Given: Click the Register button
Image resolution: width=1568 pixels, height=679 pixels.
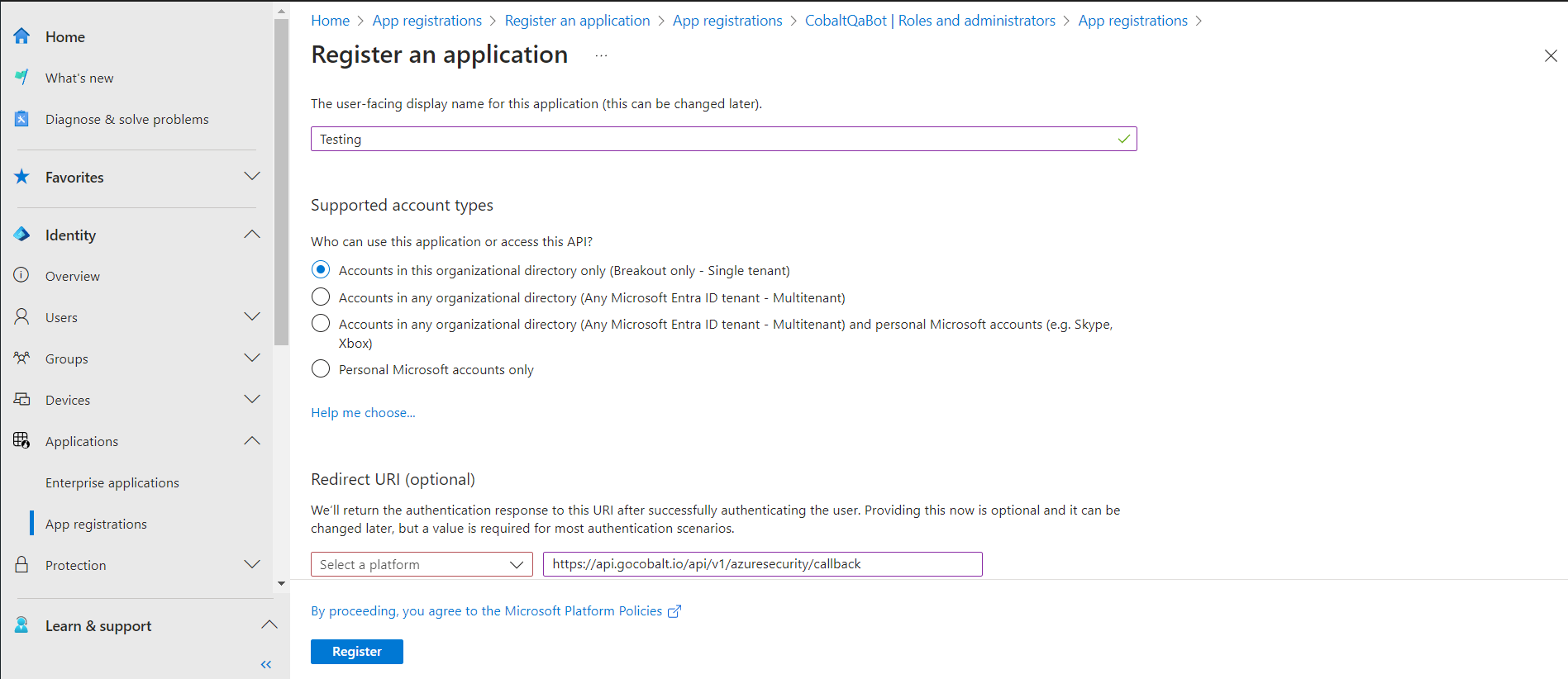Looking at the screenshot, I should (x=356, y=651).
